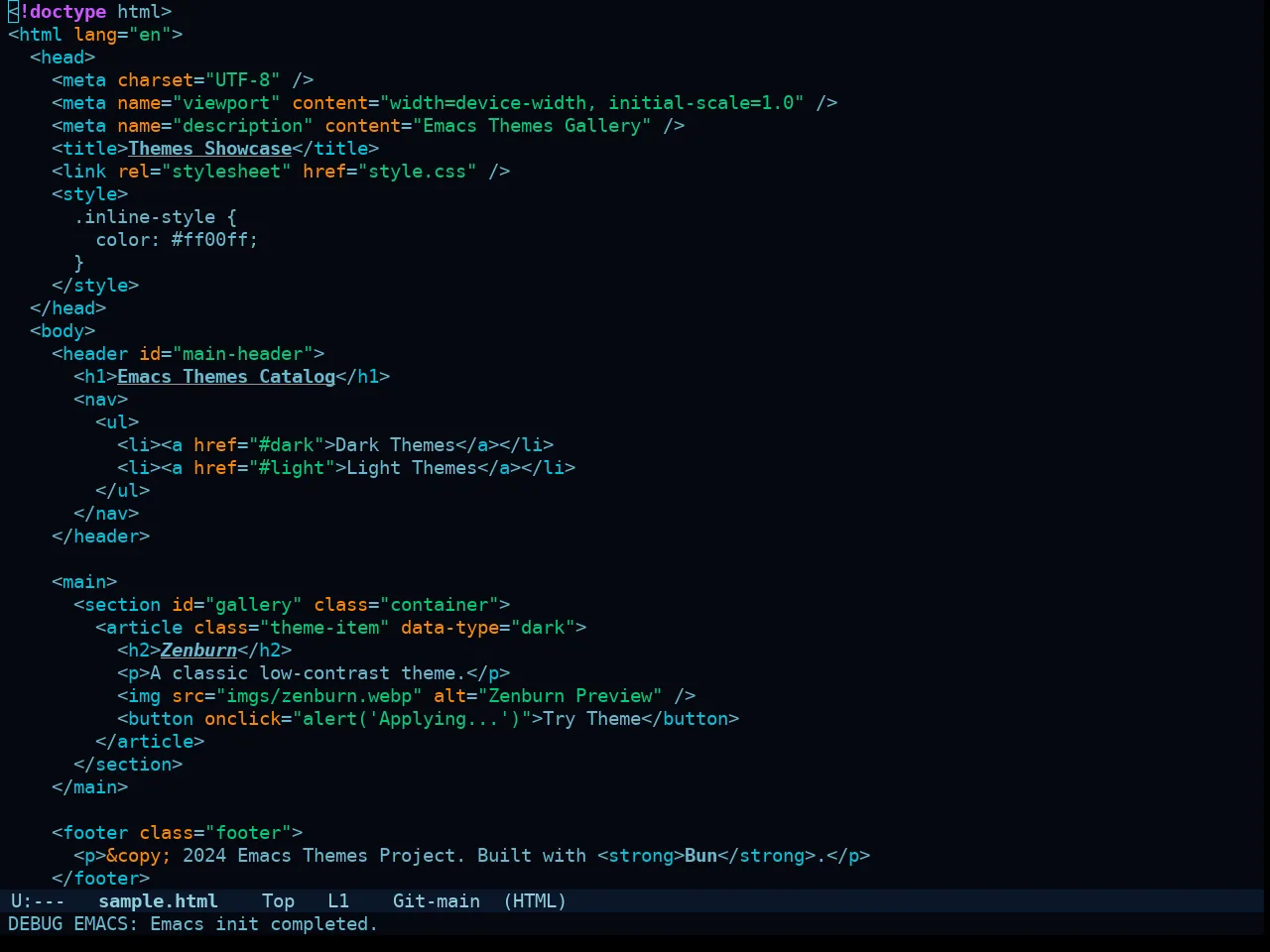
Task: Click the "container" class value
Action: (440, 605)
